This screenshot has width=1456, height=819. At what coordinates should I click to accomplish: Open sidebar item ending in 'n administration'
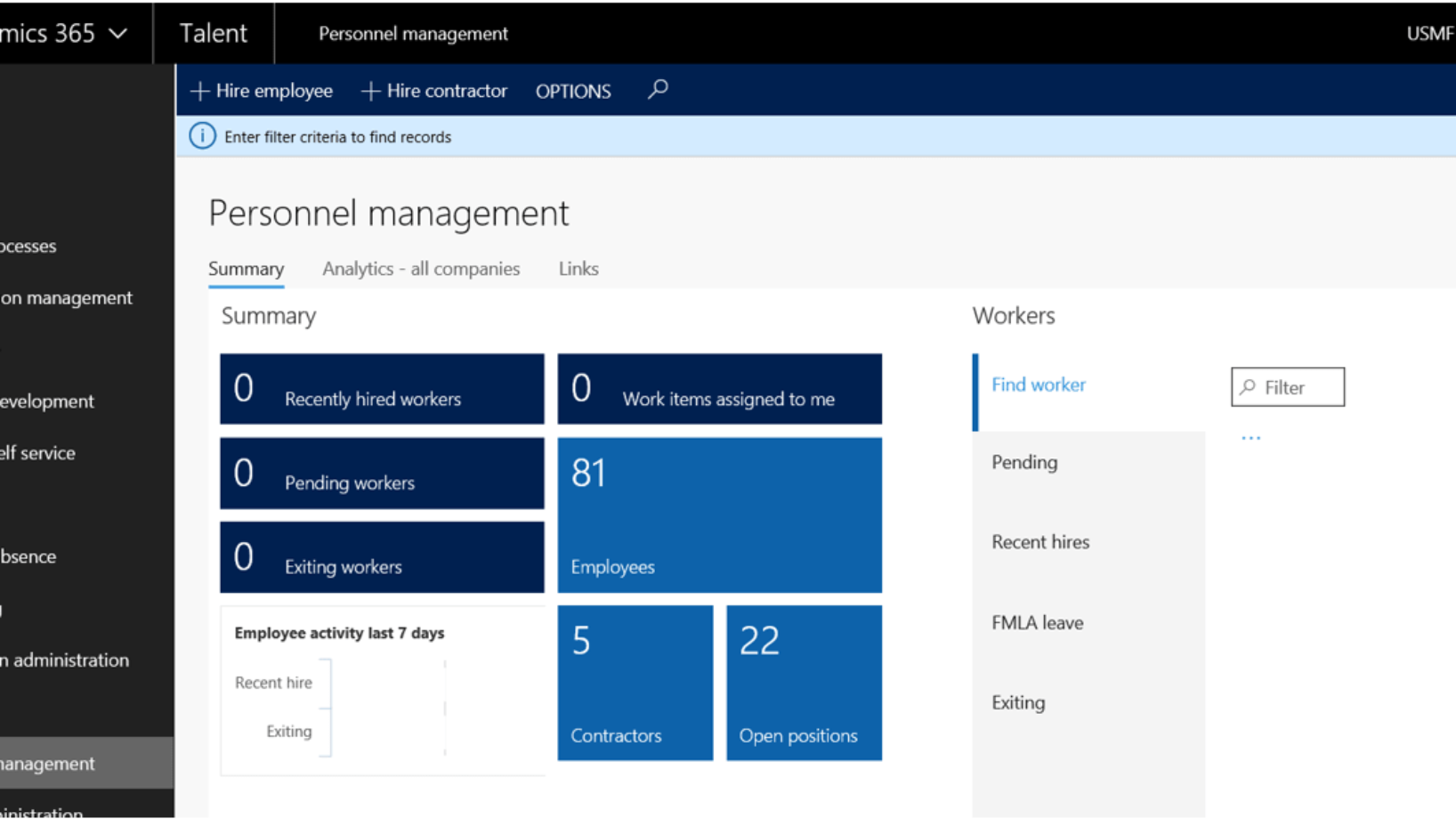[64, 661]
